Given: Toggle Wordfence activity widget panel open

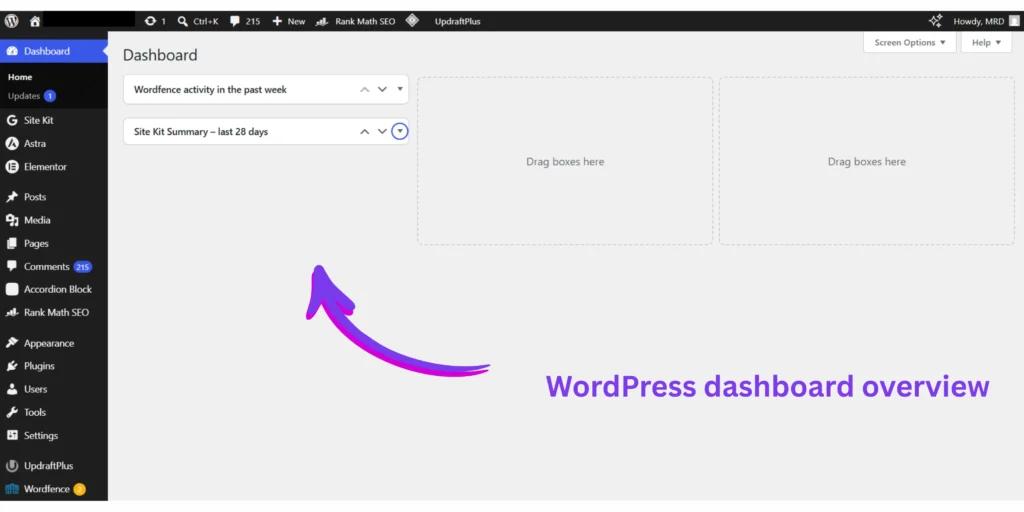Looking at the screenshot, I should [x=400, y=89].
